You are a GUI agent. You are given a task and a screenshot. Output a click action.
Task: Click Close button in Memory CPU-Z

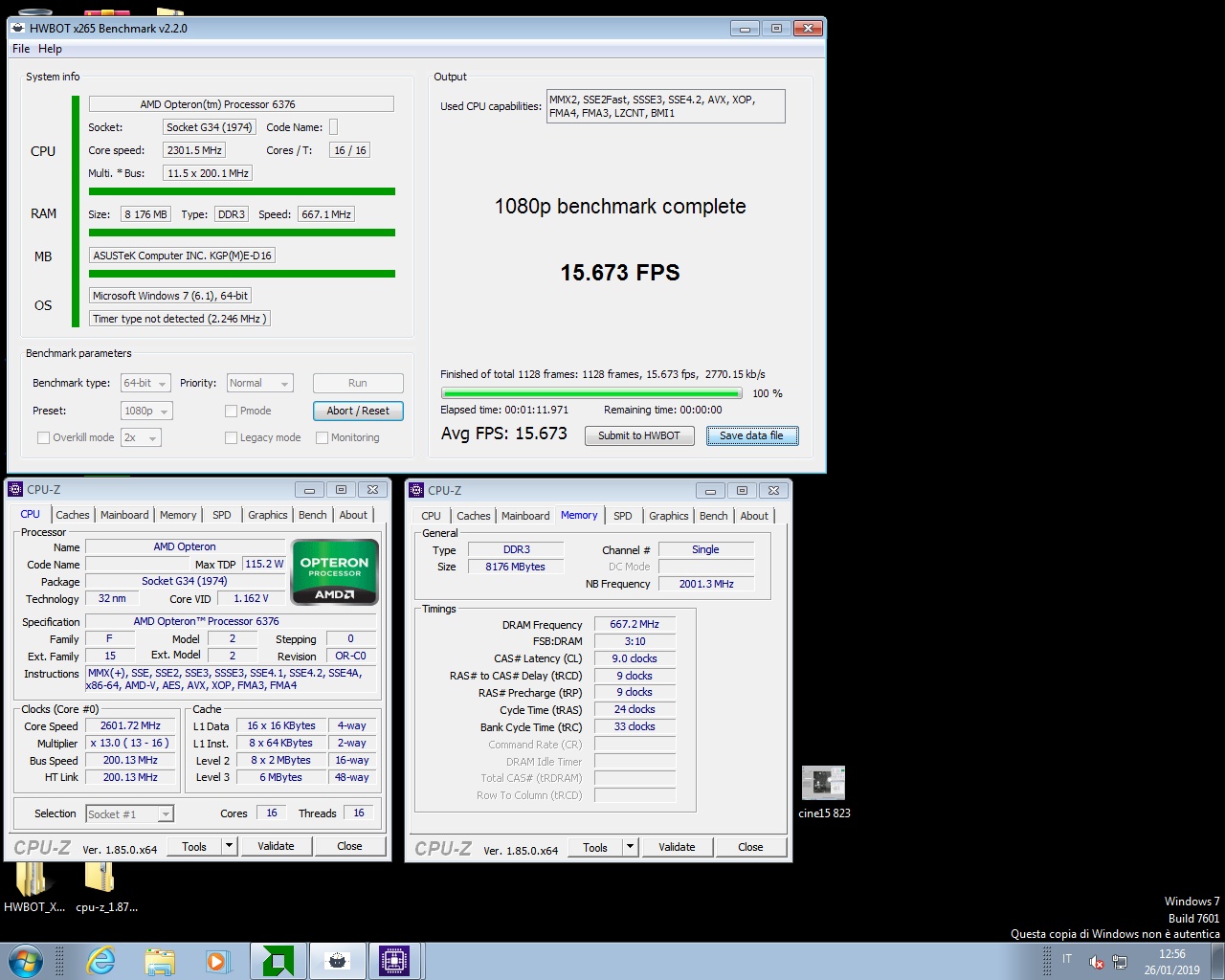750,847
